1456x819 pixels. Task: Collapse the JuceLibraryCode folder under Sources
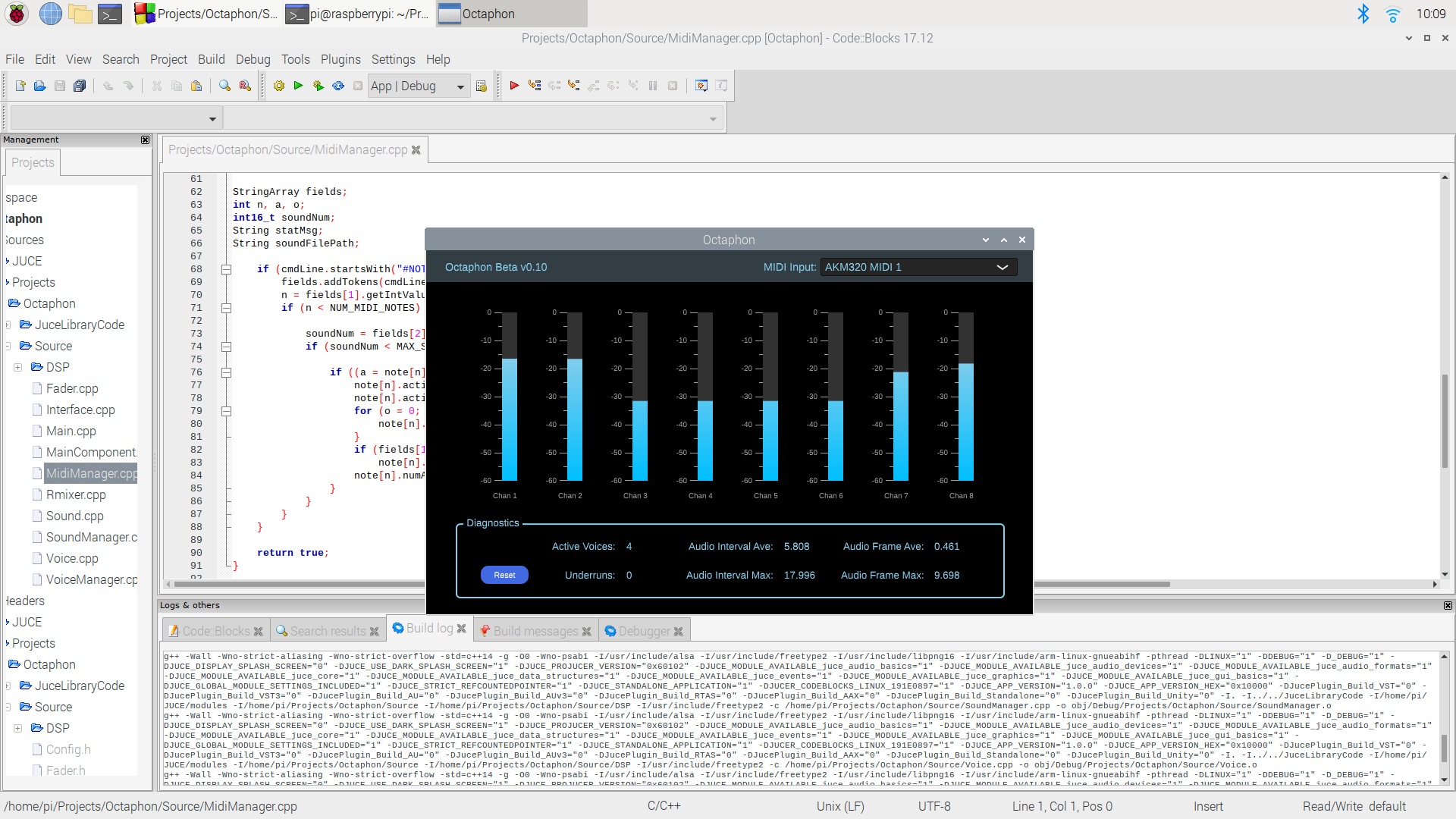click(x=7, y=325)
